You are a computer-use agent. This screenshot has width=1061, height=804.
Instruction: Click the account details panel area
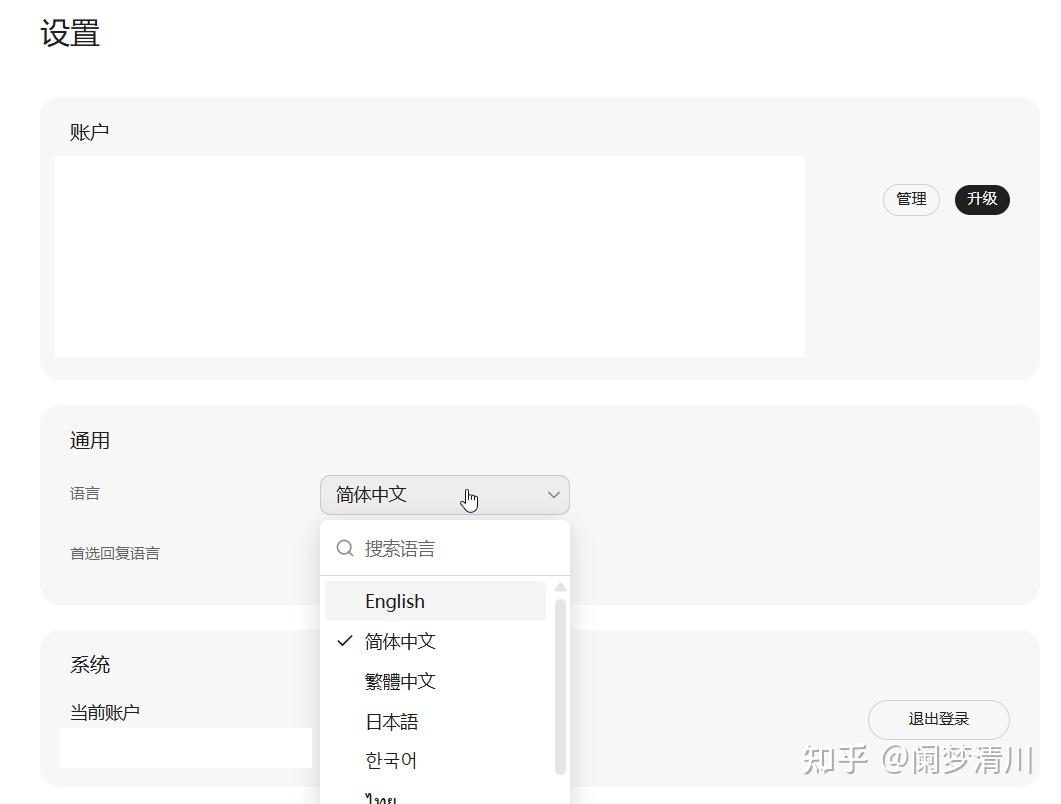(x=430, y=256)
